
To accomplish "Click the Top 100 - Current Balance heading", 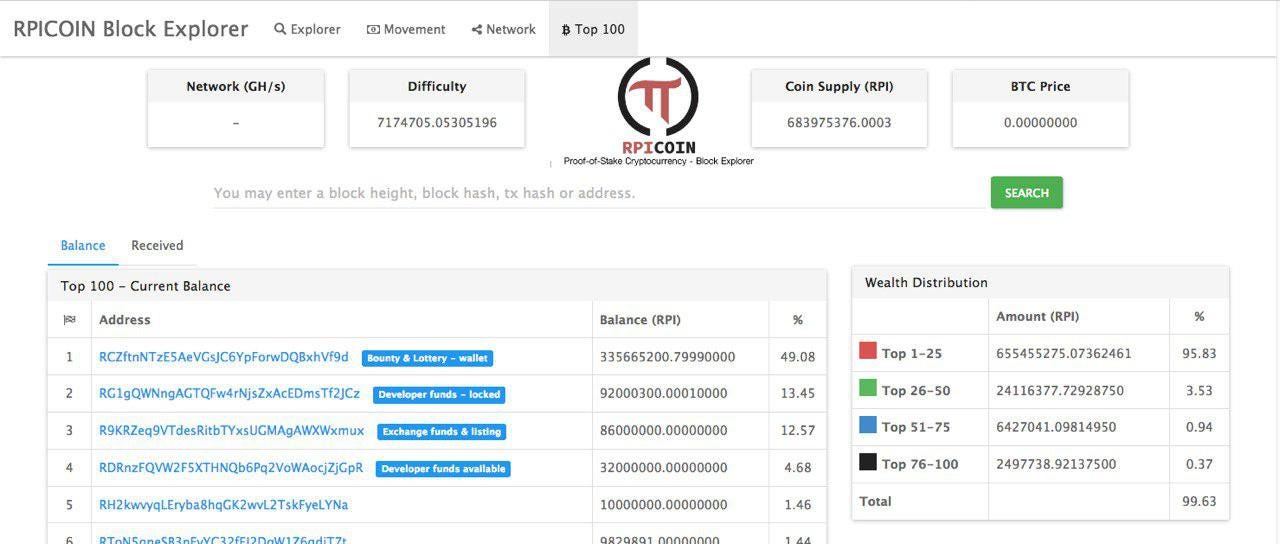I will pyautogui.click(x=146, y=286).
